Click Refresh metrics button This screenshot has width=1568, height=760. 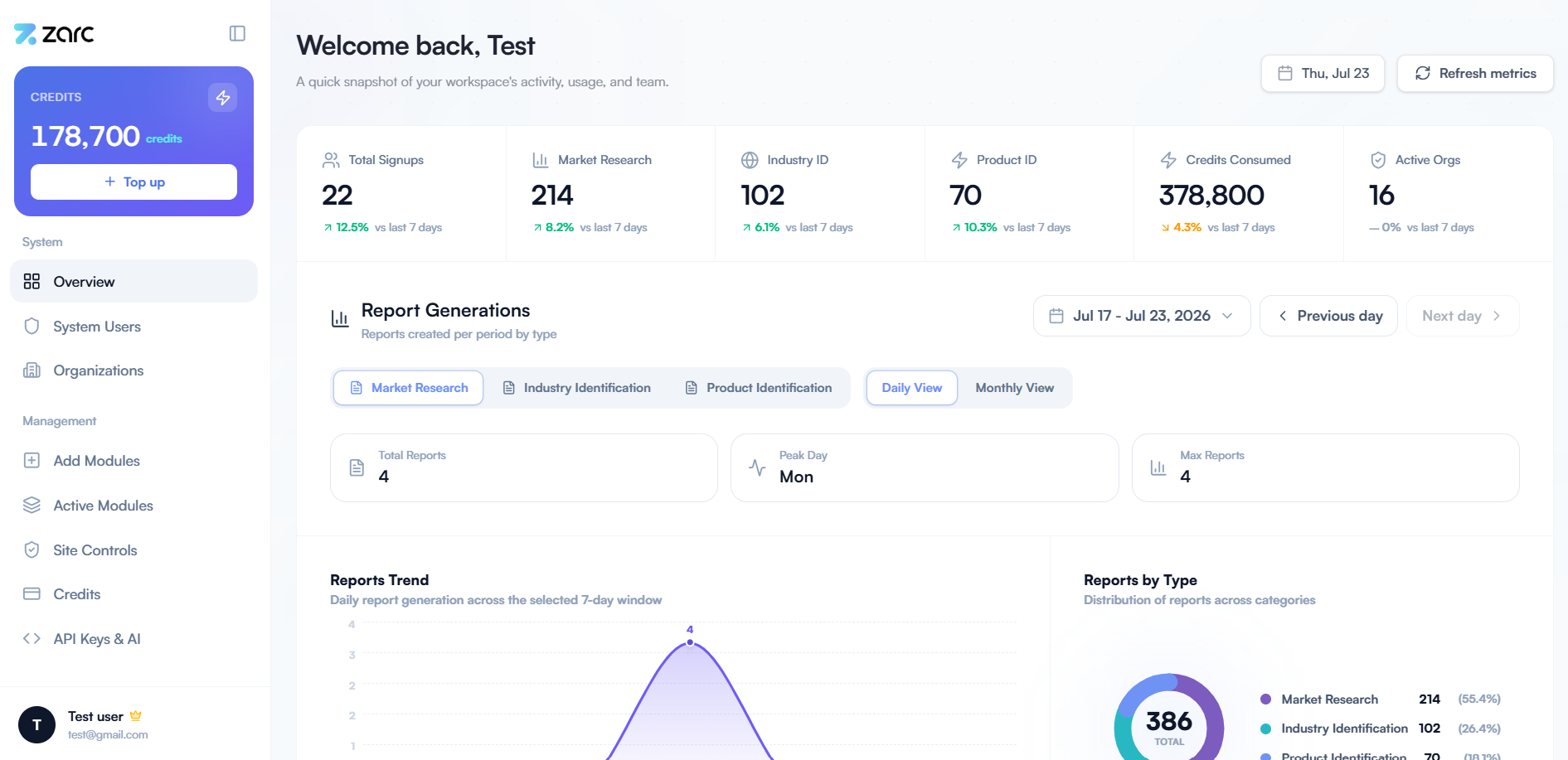(1475, 73)
